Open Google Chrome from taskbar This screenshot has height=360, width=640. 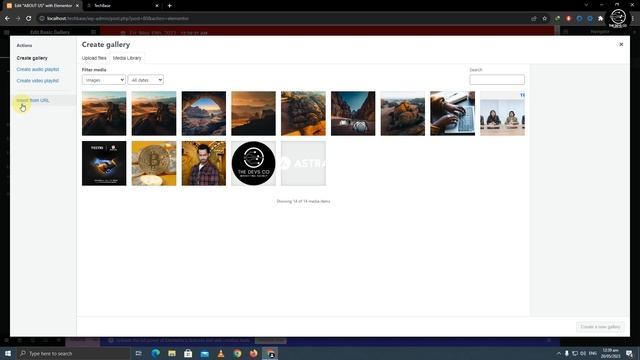coord(237,353)
